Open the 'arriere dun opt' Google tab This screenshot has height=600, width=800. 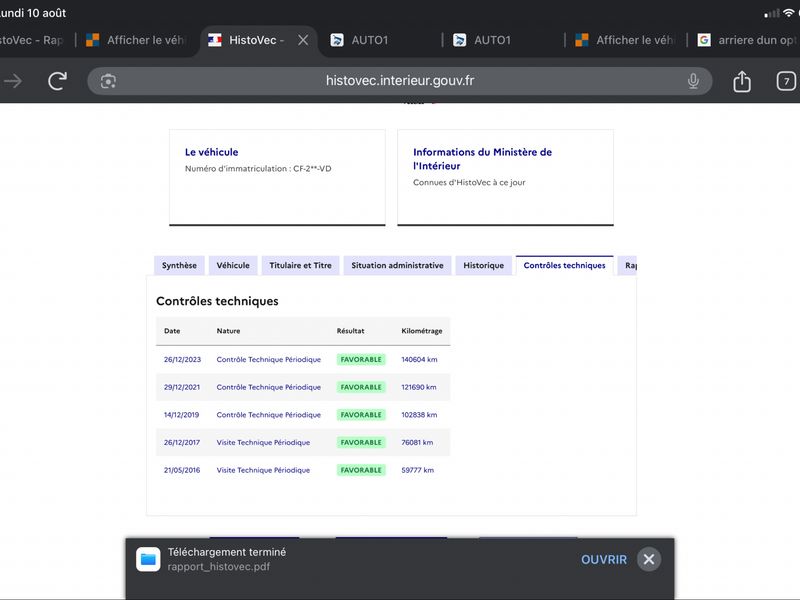coord(747,40)
